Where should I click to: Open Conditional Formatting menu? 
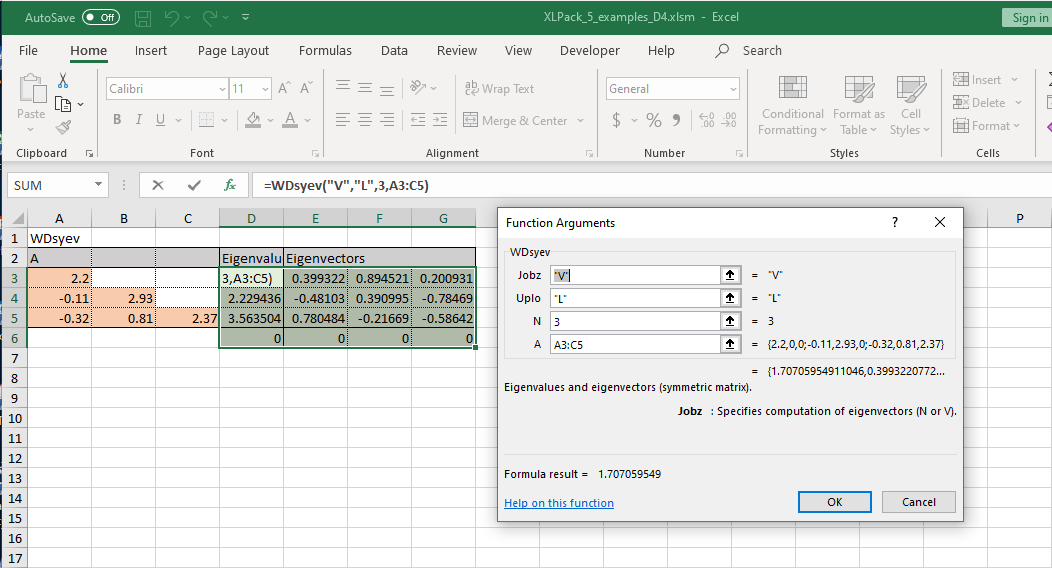(x=792, y=105)
